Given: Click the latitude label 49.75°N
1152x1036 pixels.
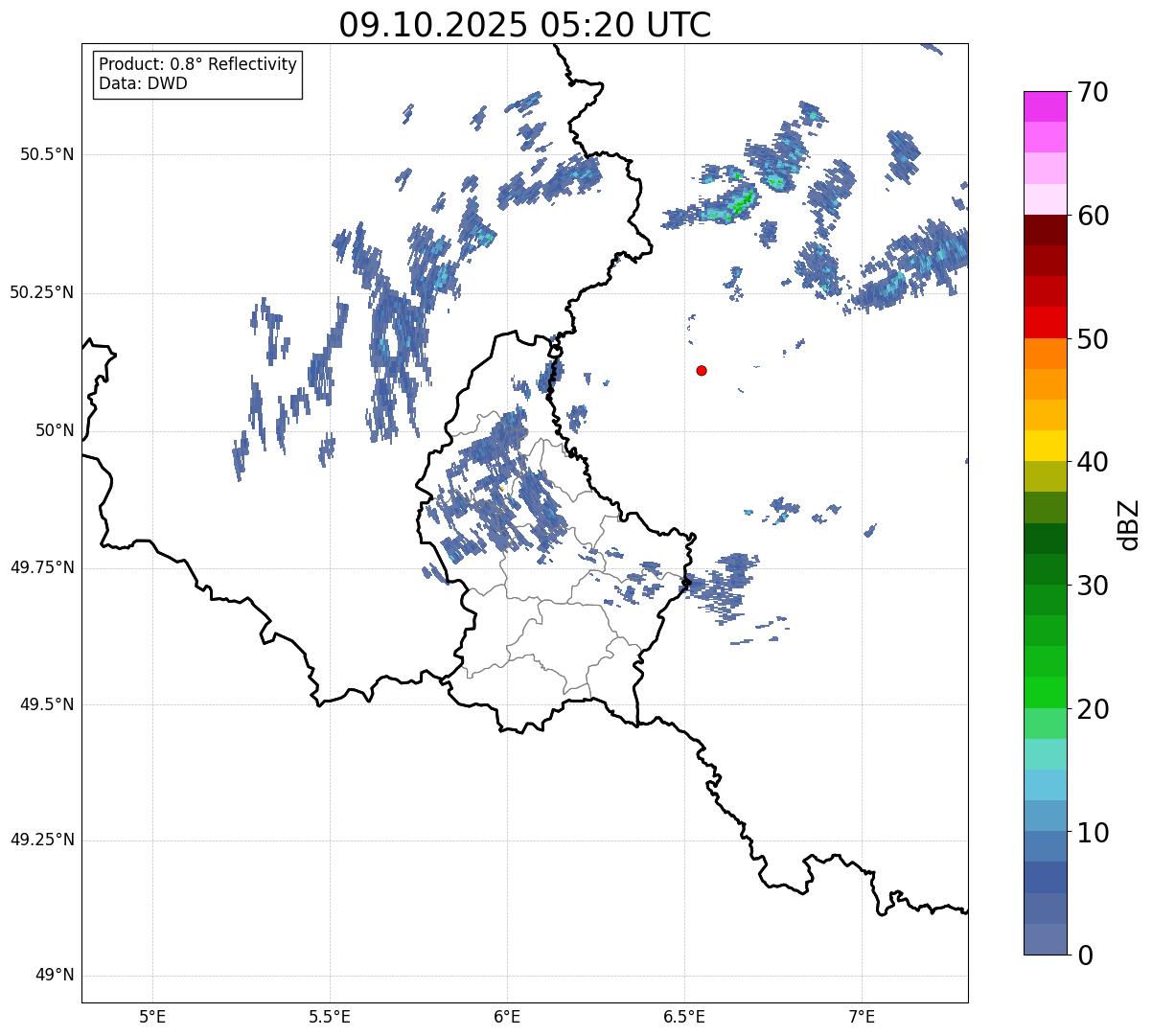Looking at the screenshot, I should [42, 567].
